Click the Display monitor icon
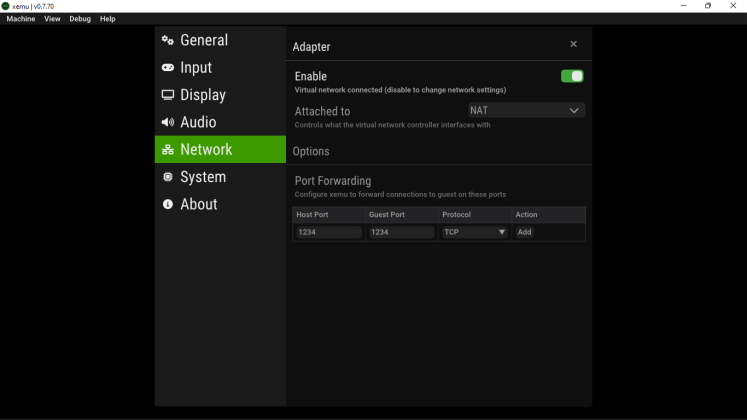Screen dimensions: 747x420 pyautogui.click(x=168, y=95)
